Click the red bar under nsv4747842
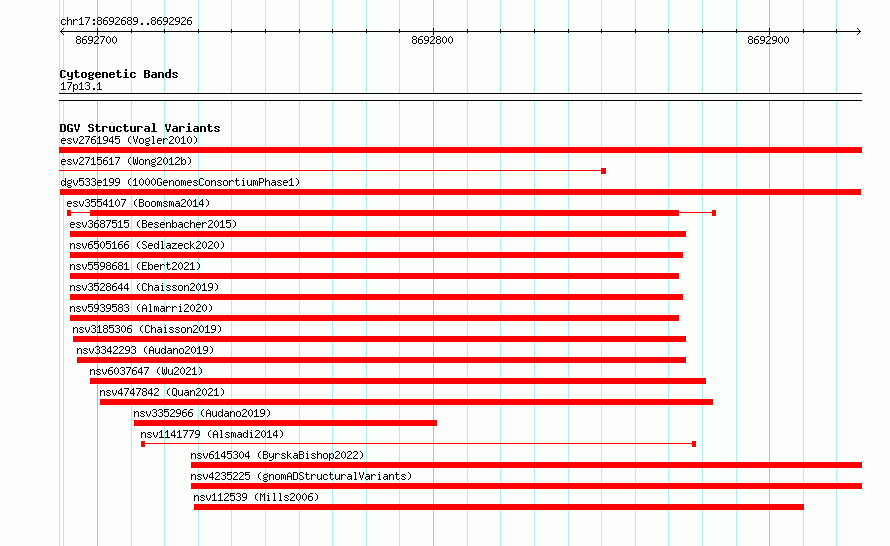Image resolution: width=890 pixels, height=546 pixels. point(406,402)
